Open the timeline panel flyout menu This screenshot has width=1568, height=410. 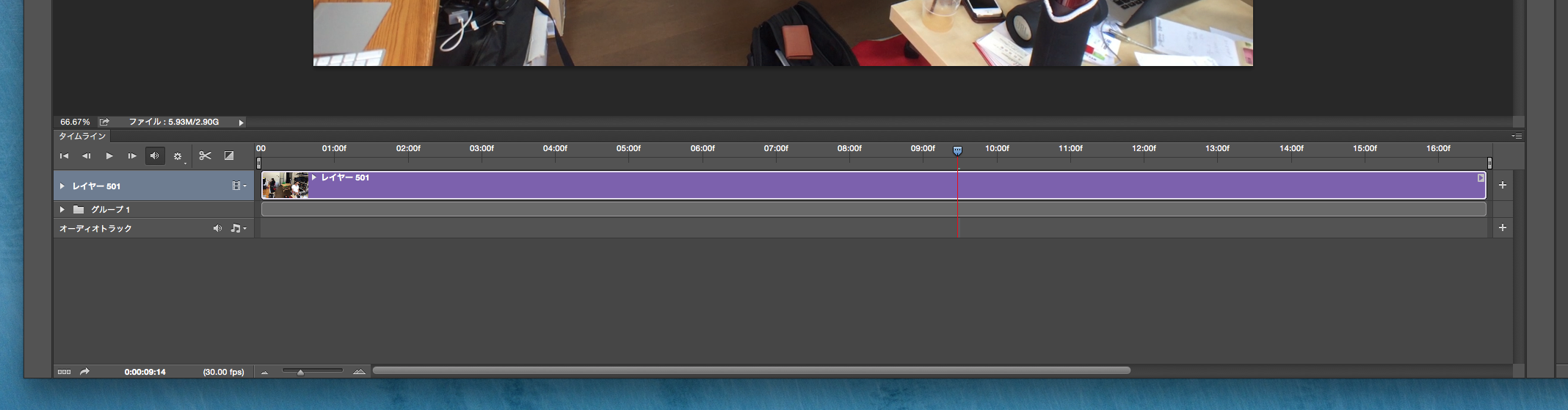[x=1517, y=136]
